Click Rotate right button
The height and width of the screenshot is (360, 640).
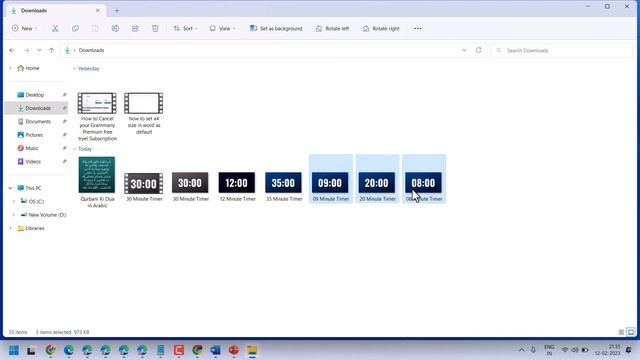pyautogui.click(x=381, y=29)
